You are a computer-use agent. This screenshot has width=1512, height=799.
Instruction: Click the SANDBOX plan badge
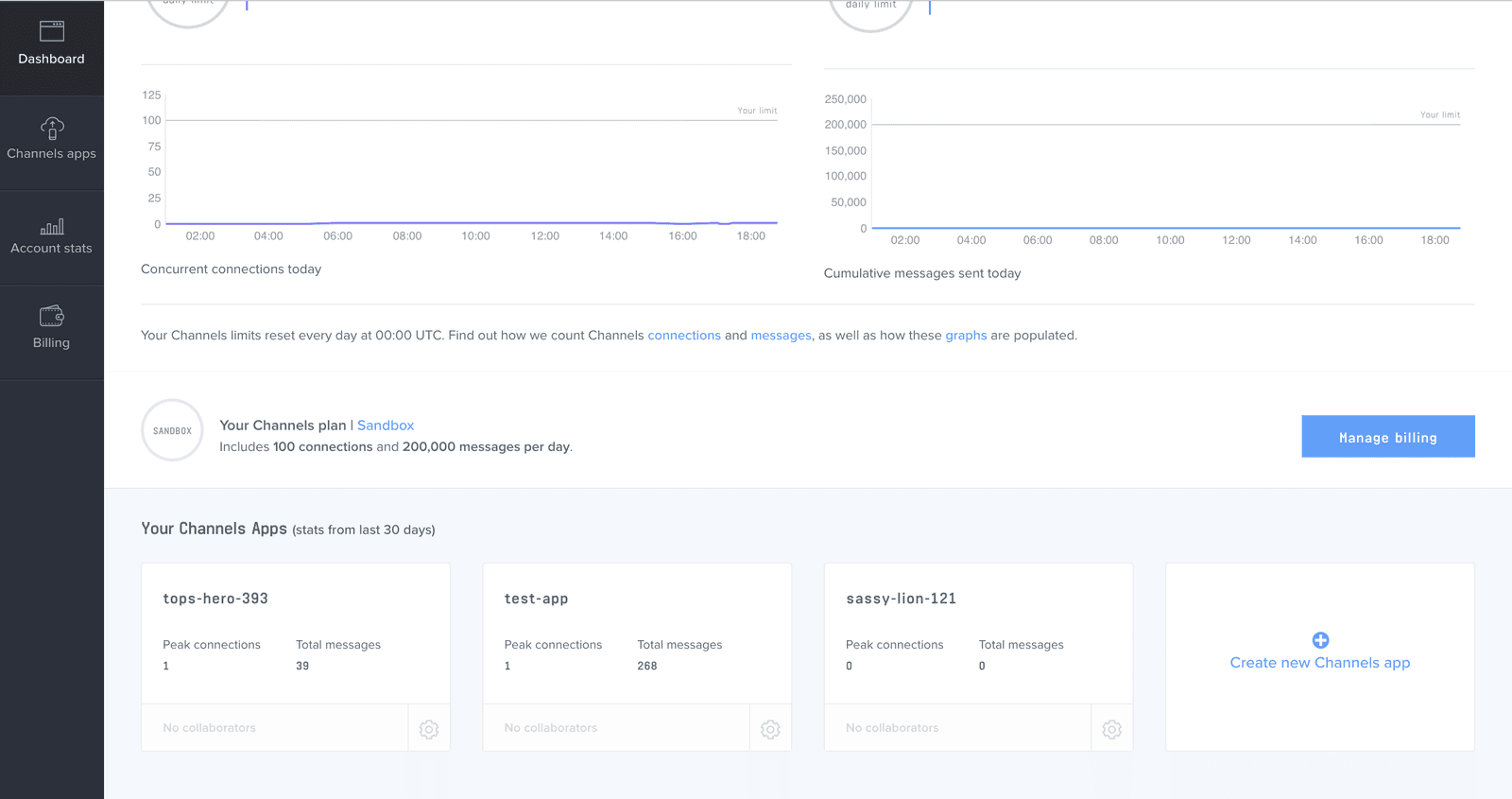pos(172,430)
